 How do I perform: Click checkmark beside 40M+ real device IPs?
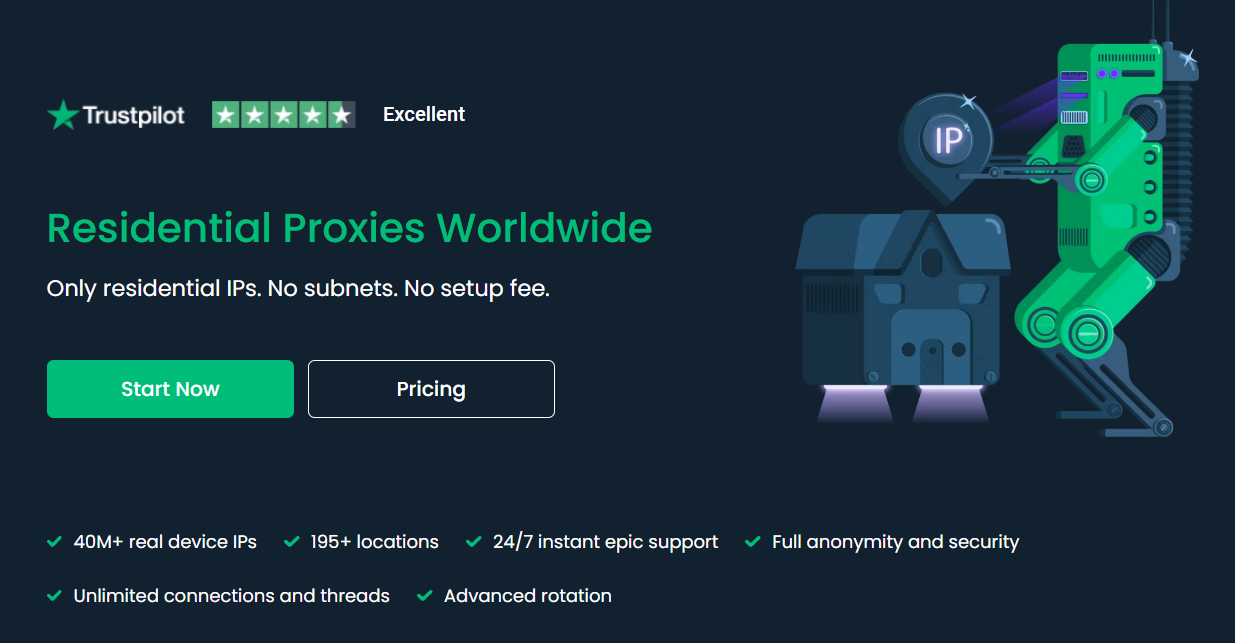click(x=55, y=542)
